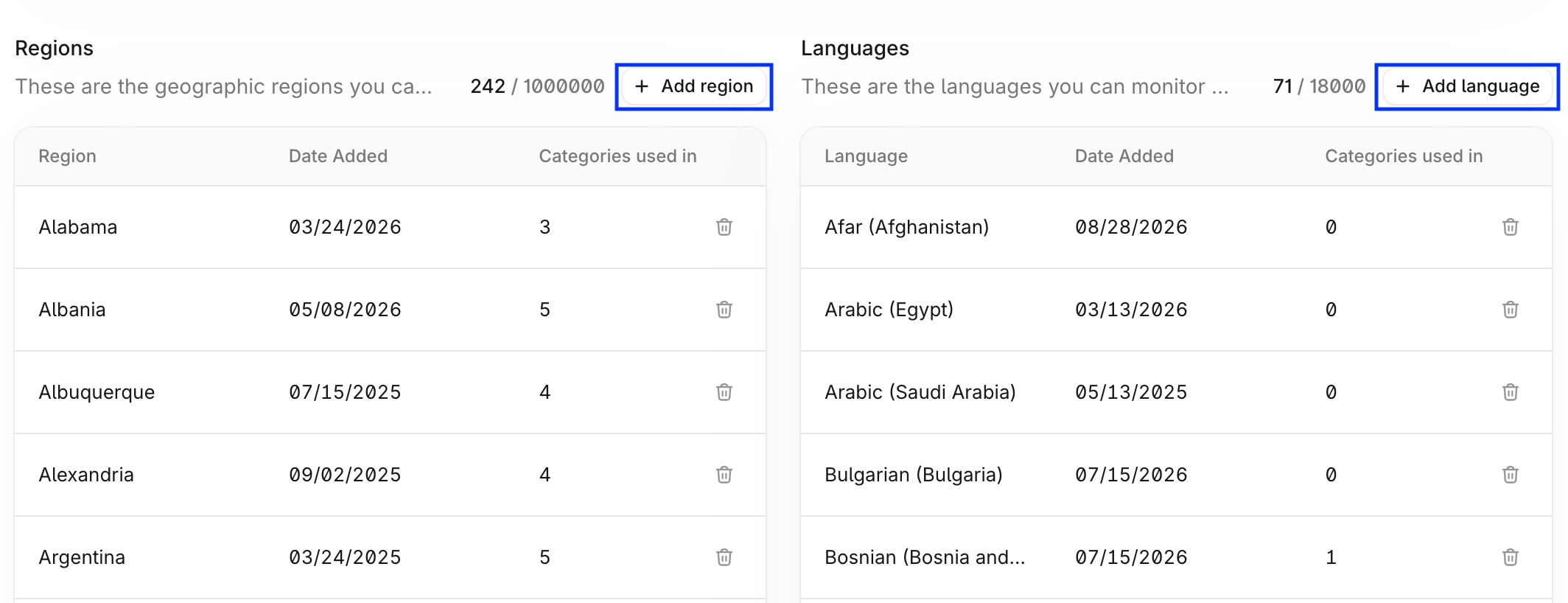Click date 09/02/2025 for Alexandria
Screen dimensions: 1568x603
point(345,475)
